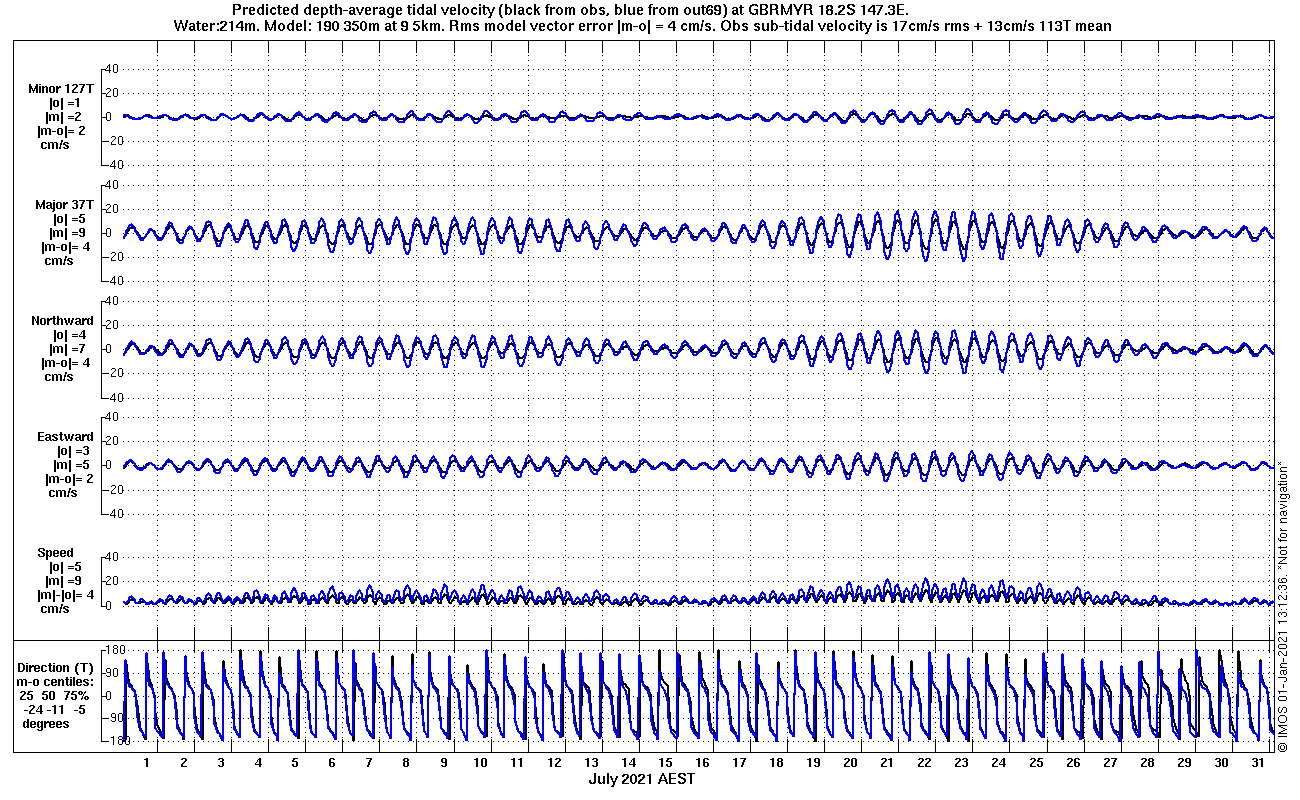Click day '31' on the x-axis

point(1257,763)
